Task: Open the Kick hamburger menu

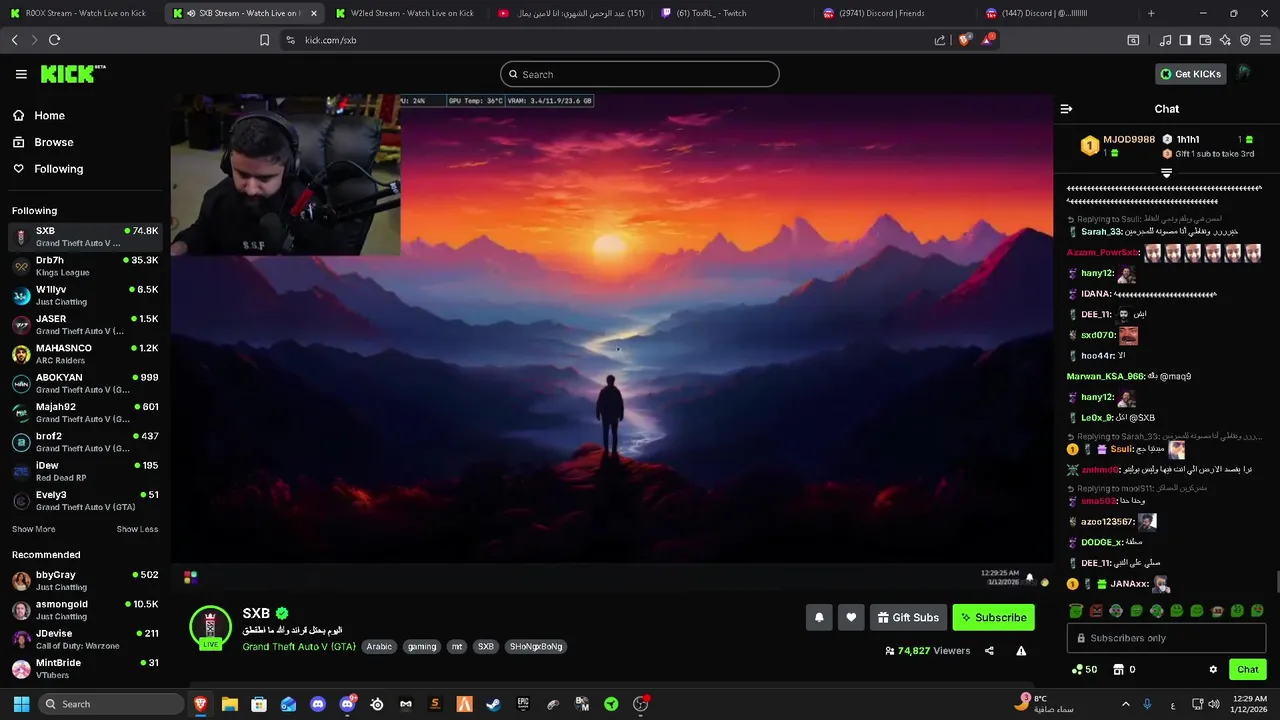Action: click(x=21, y=74)
